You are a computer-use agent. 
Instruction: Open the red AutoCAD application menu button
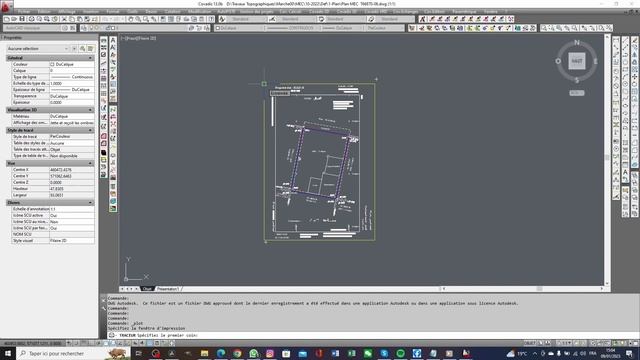pyautogui.click(x=6, y=6)
